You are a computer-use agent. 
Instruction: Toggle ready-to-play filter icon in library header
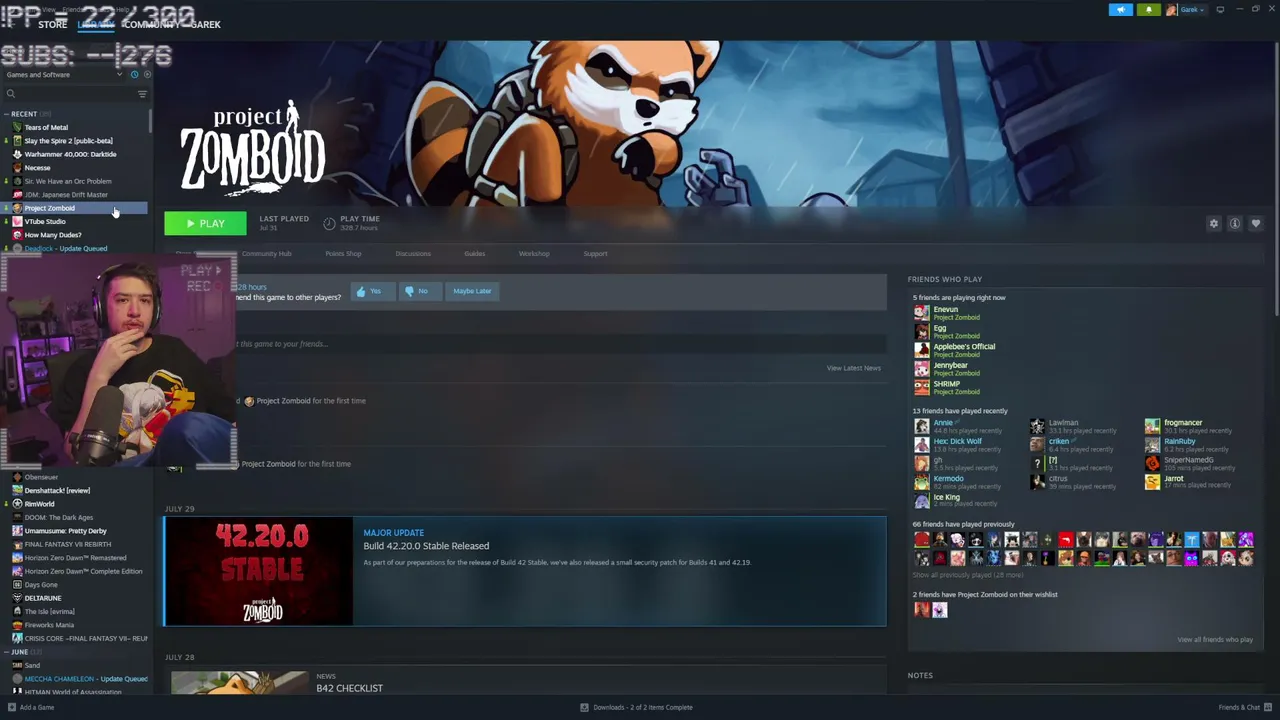[146, 75]
